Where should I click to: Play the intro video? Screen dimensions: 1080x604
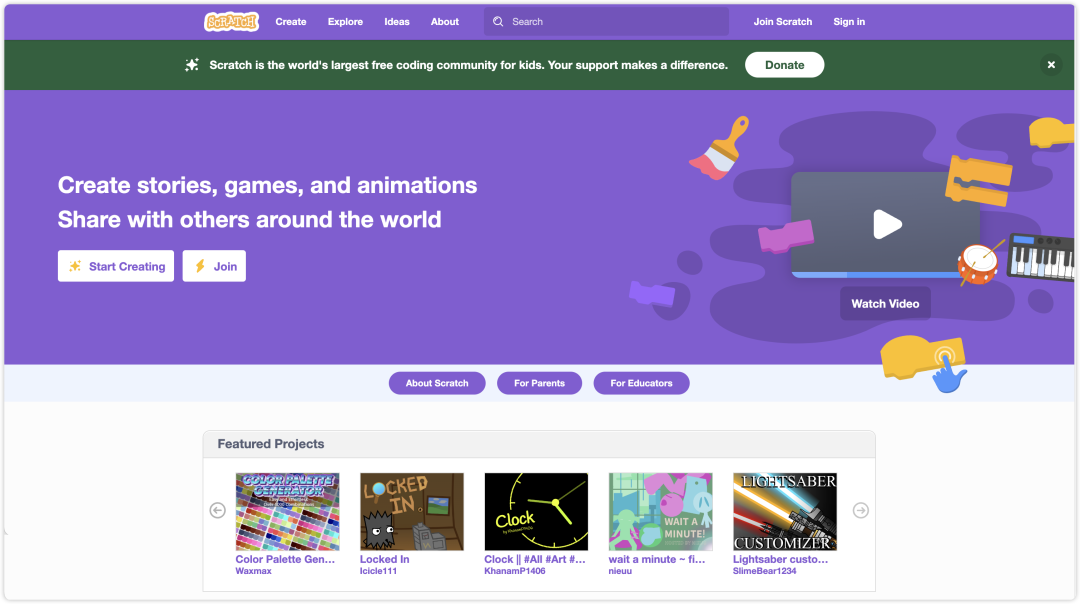coord(886,225)
